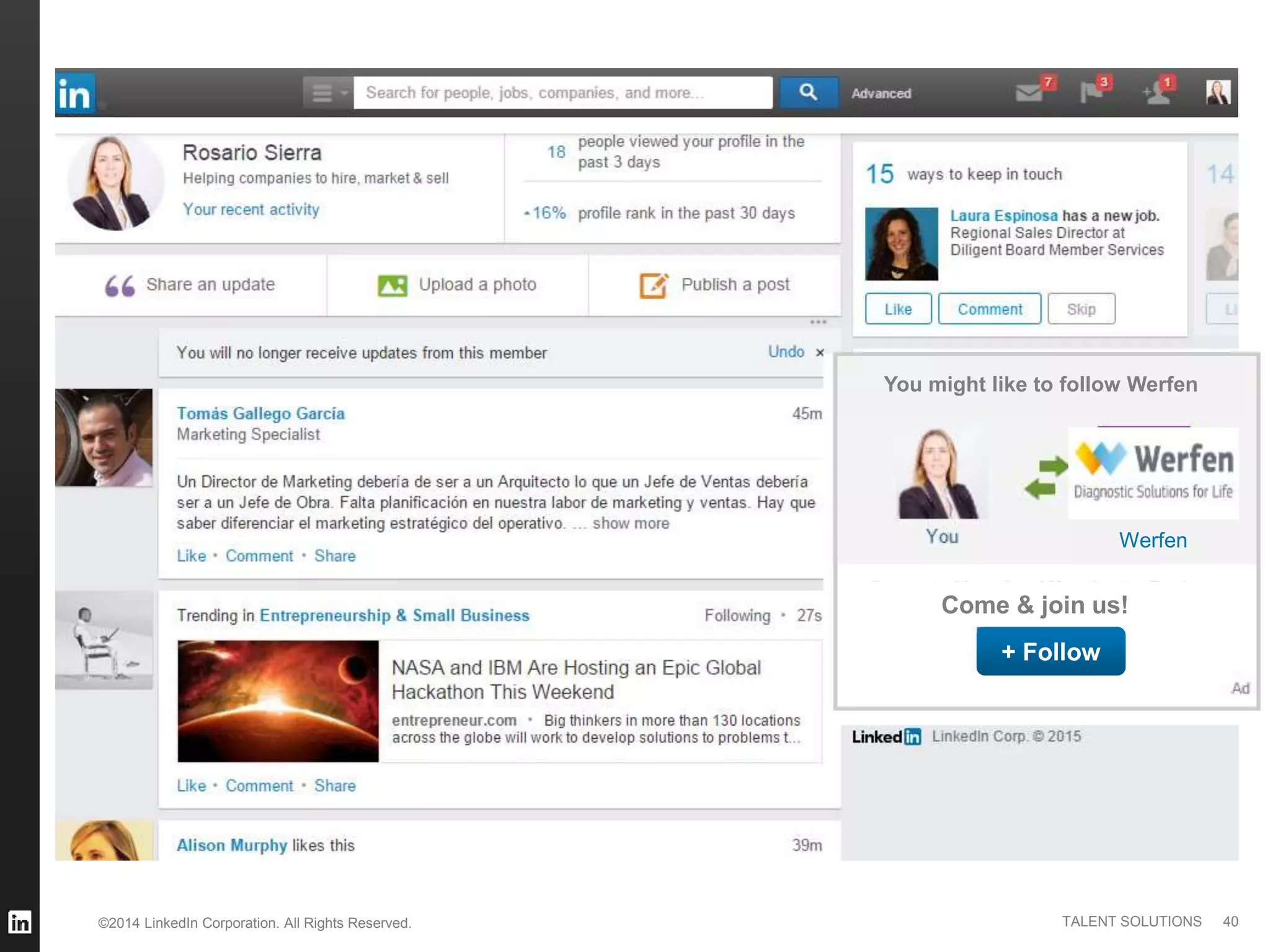Open Laura Espinosa's profile name
This screenshot has height=952, width=1270.
point(1004,216)
